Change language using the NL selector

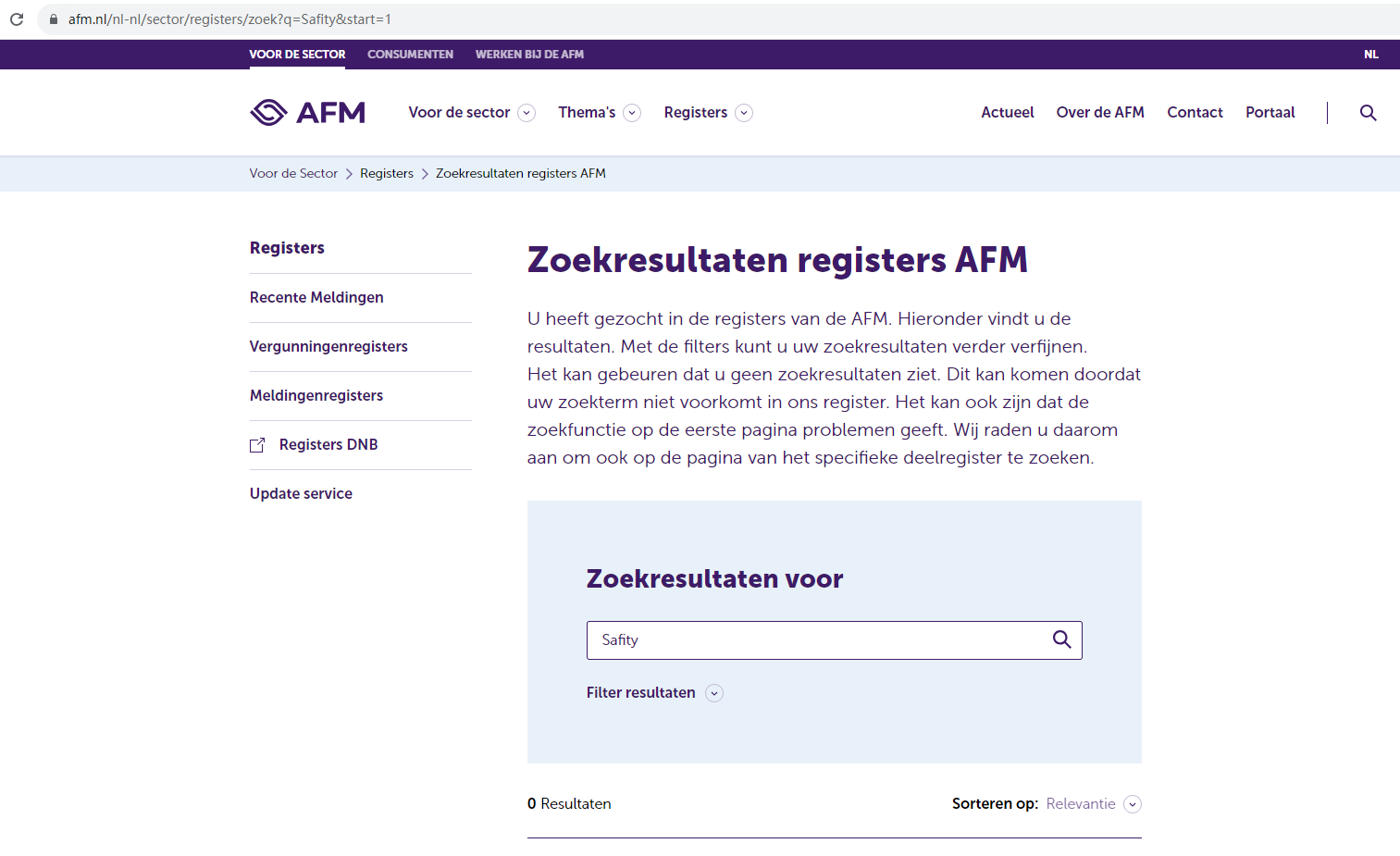tap(1370, 55)
